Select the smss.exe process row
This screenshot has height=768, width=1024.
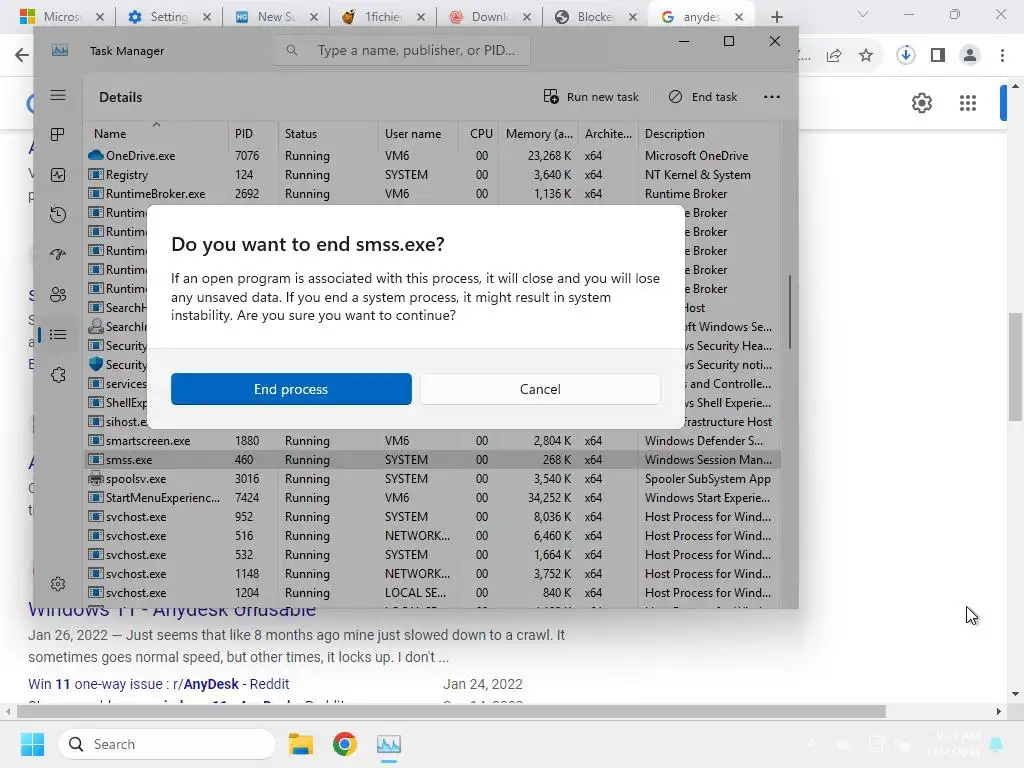(432, 460)
